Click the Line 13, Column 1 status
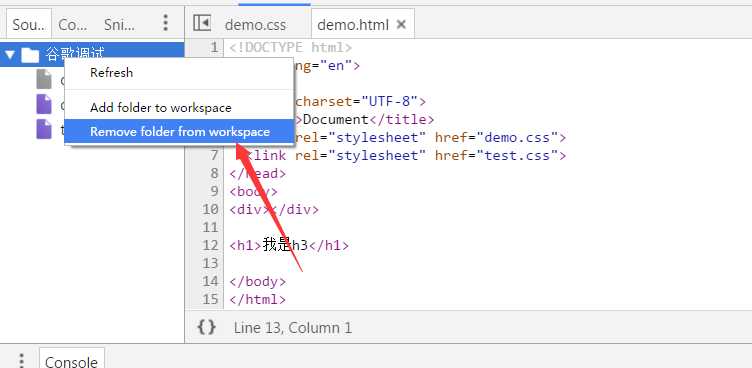This screenshot has width=752, height=368. tap(293, 328)
